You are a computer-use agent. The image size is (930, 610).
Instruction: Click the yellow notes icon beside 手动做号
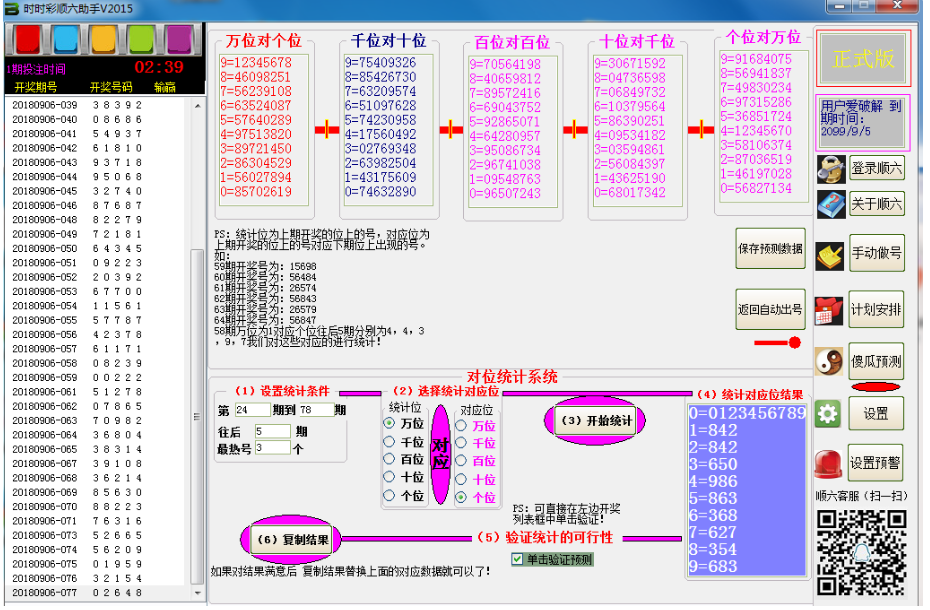click(830, 255)
